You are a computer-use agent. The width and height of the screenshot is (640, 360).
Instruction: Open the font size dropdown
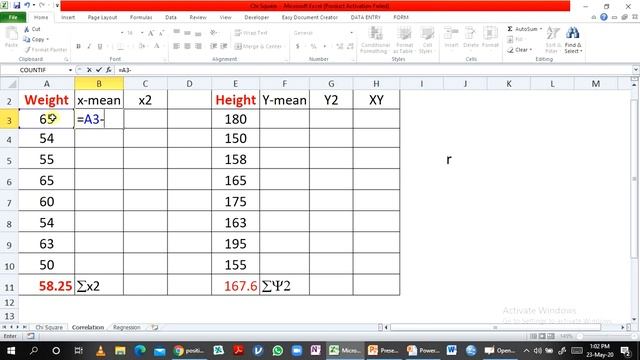click(x=142, y=33)
